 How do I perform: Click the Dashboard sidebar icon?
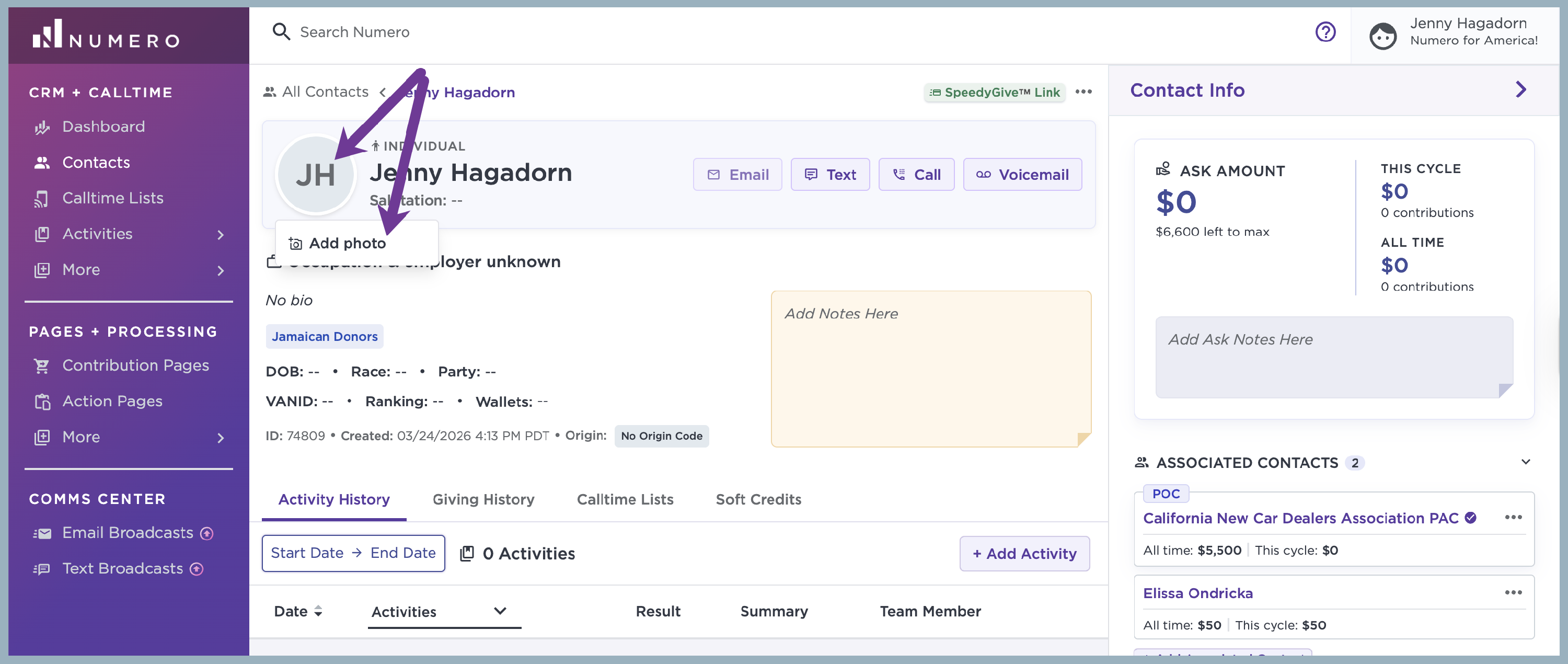point(42,127)
